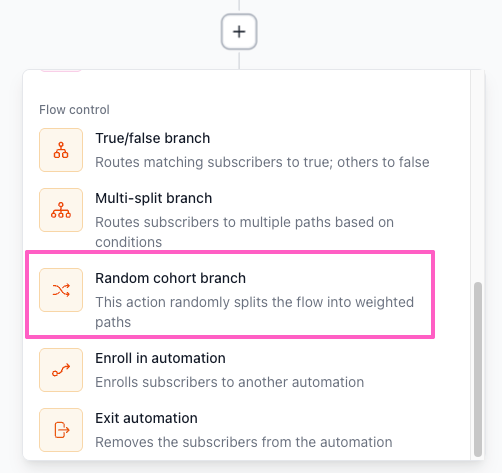The height and width of the screenshot is (473, 502).
Task: Select the True/false branch title
Action: (153, 138)
